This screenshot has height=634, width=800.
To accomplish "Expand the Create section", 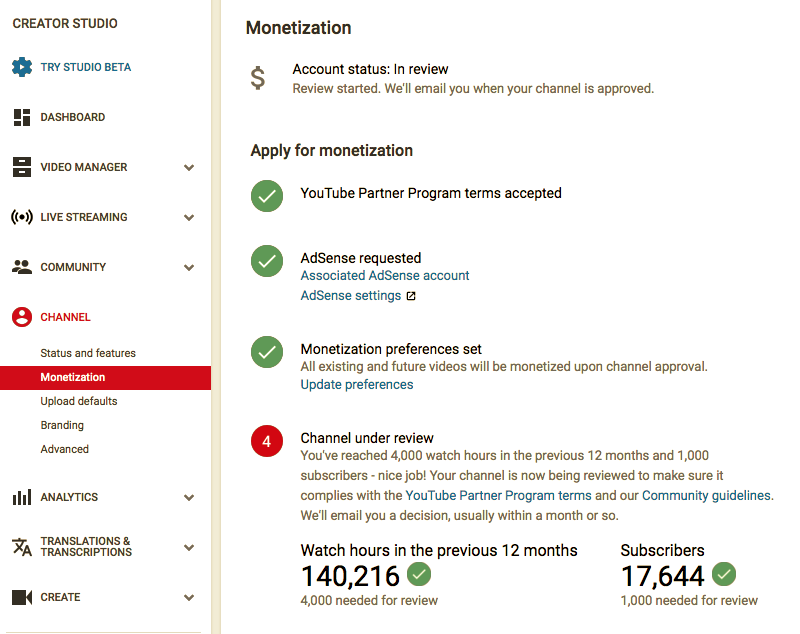I will coord(189,597).
